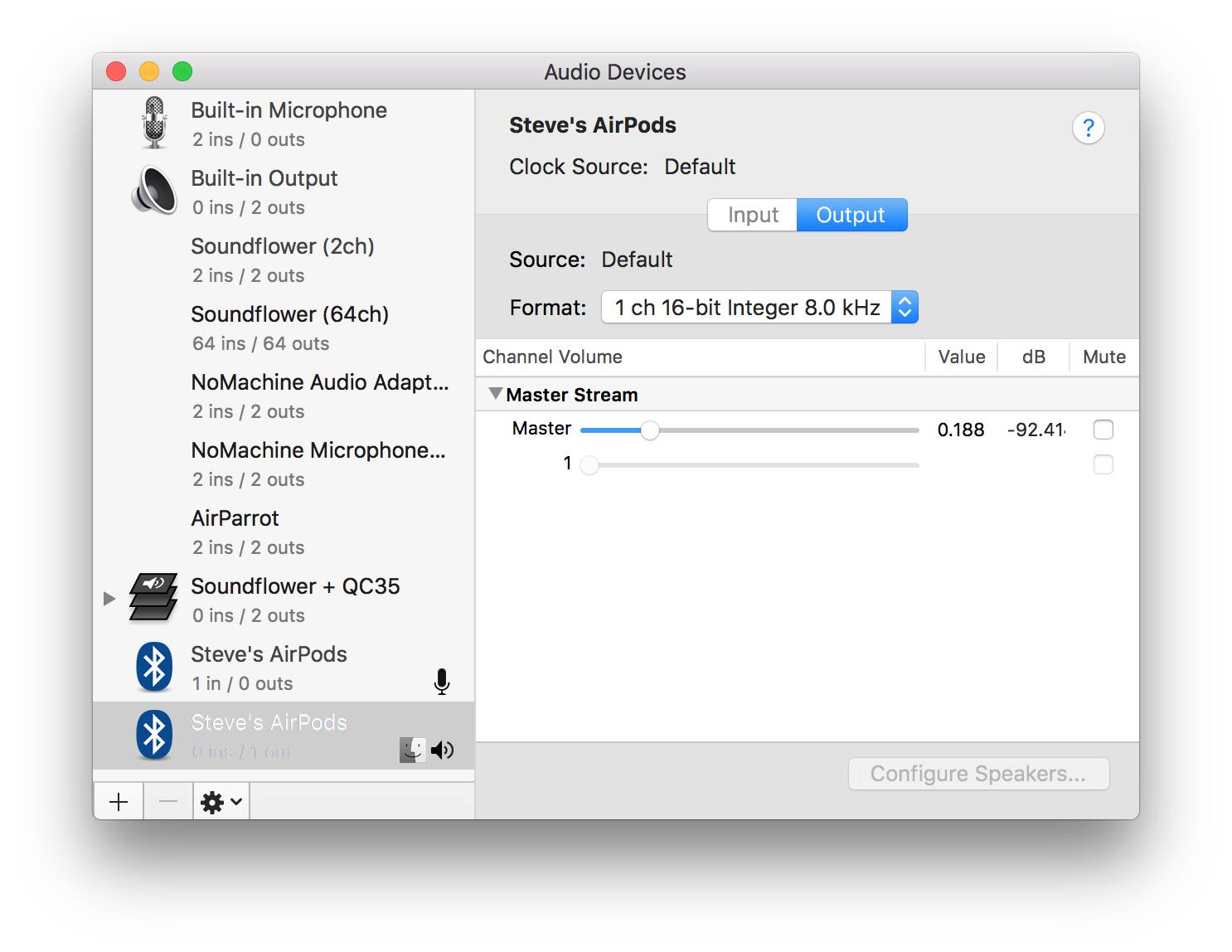Switch to the Output tab

click(x=851, y=215)
